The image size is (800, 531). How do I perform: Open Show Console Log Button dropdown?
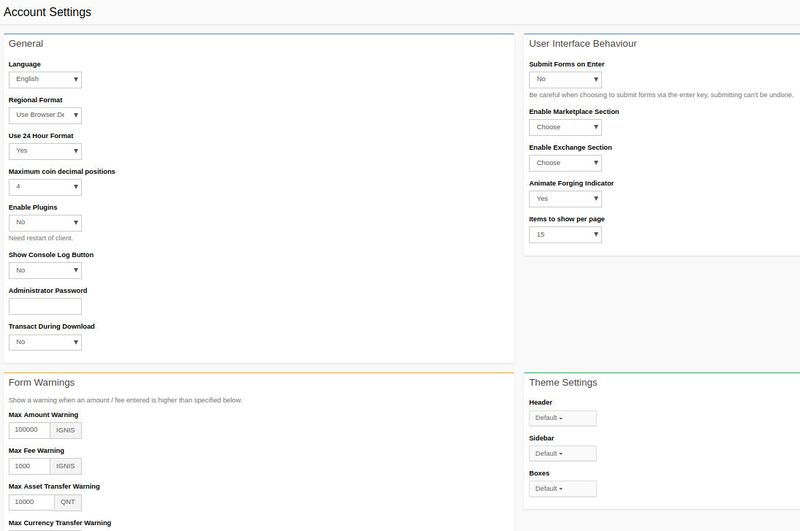[45, 270]
